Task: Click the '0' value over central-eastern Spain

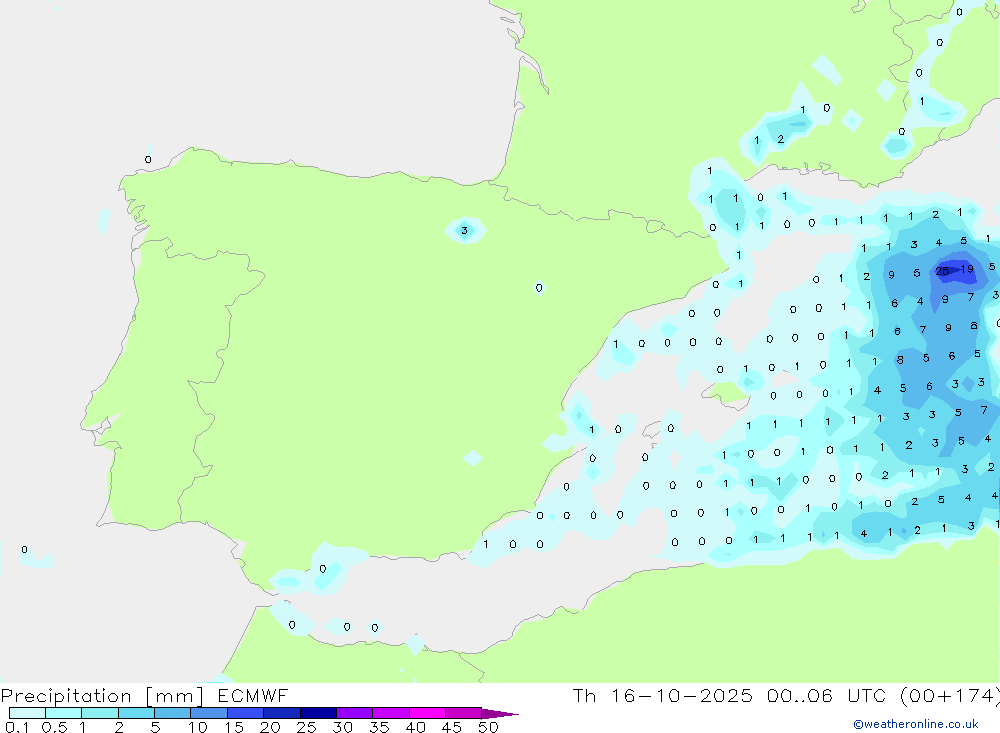Action: pyautogui.click(x=539, y=288)
